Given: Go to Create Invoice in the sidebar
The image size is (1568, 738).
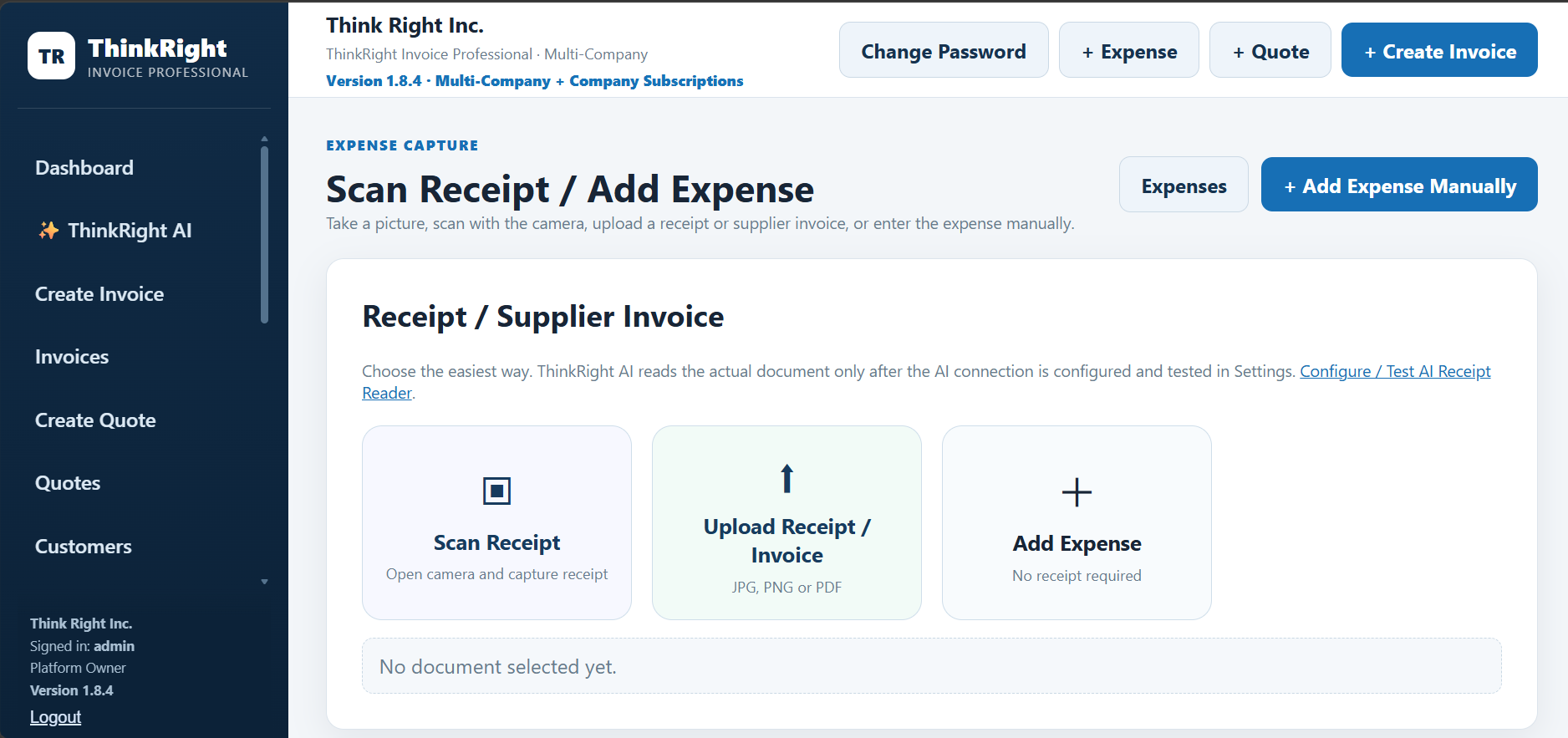Looking at the screenshot, I should click(99, 294).
